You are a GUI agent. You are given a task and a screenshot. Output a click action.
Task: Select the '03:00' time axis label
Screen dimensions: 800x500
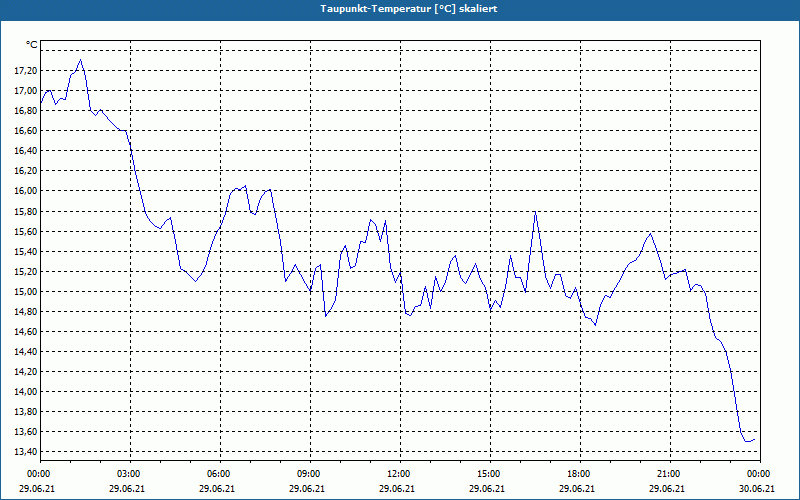(128, 474)
